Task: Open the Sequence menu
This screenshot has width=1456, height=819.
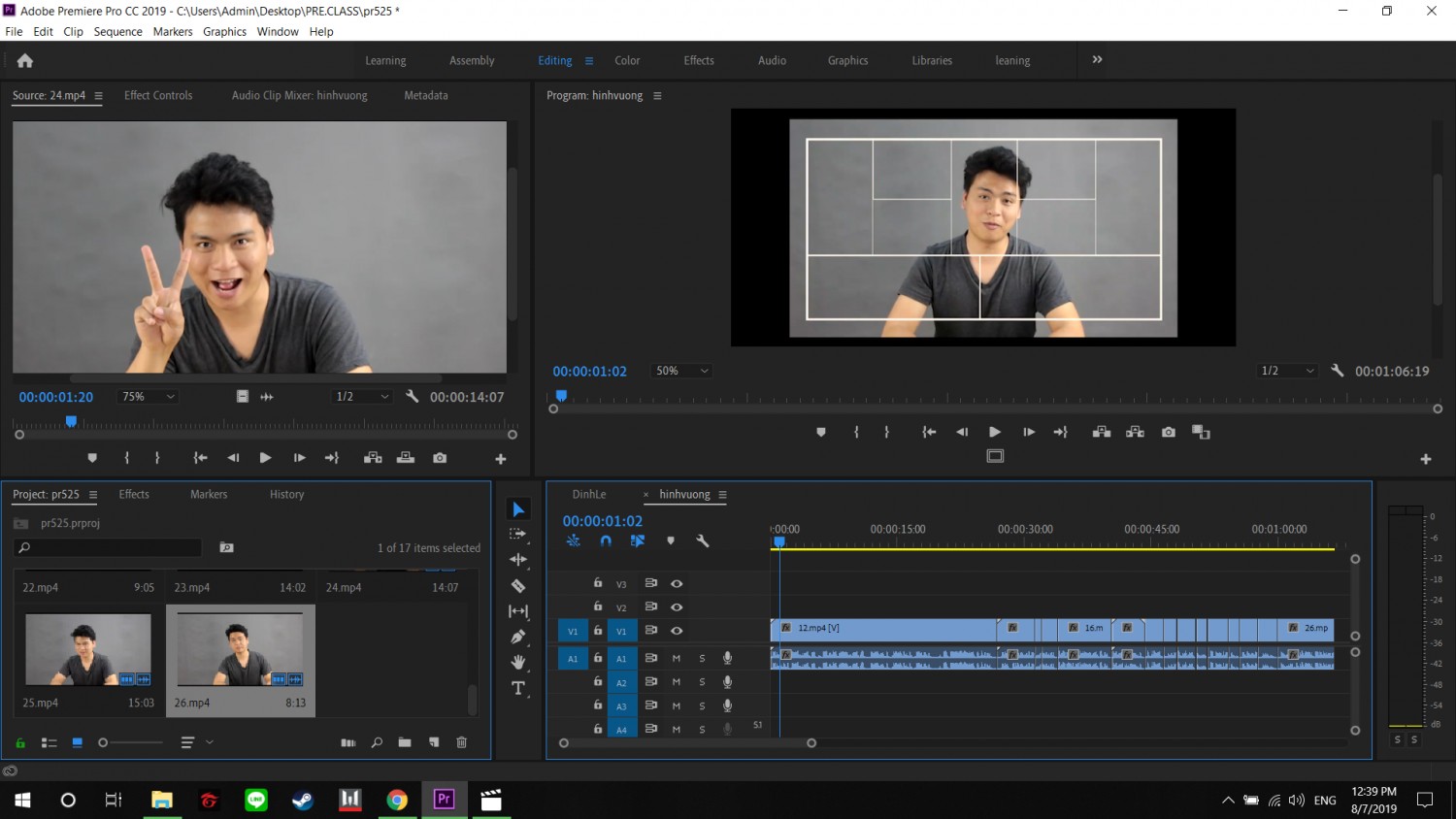Action: pyautogui.click(x=118, y=31)
